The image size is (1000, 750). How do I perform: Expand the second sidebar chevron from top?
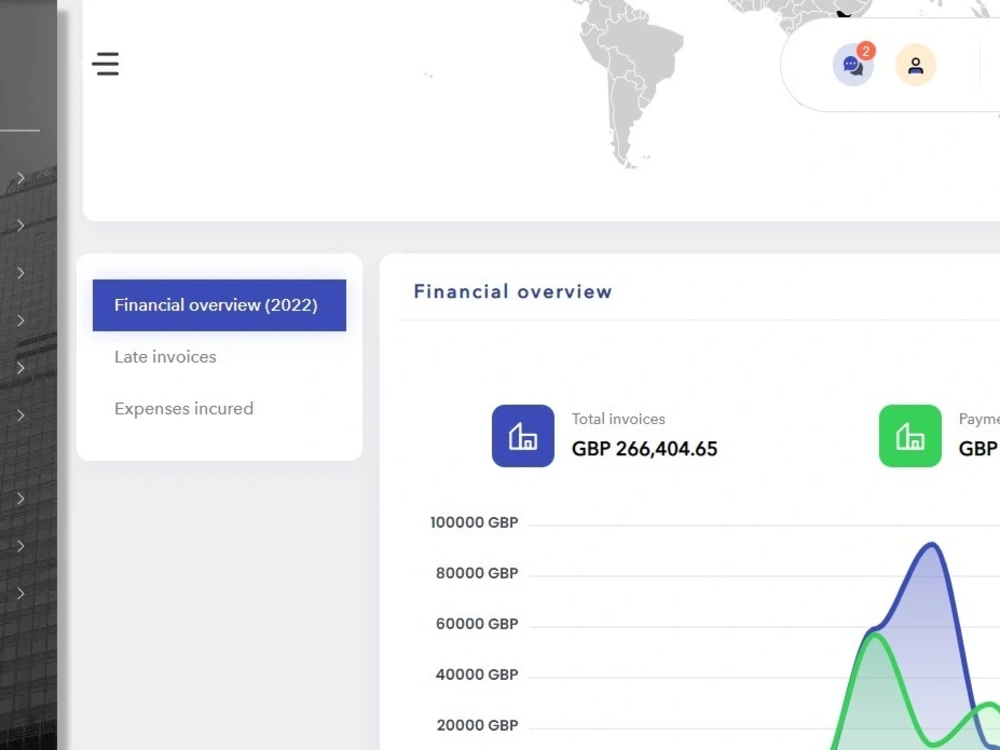coord(21,225)
